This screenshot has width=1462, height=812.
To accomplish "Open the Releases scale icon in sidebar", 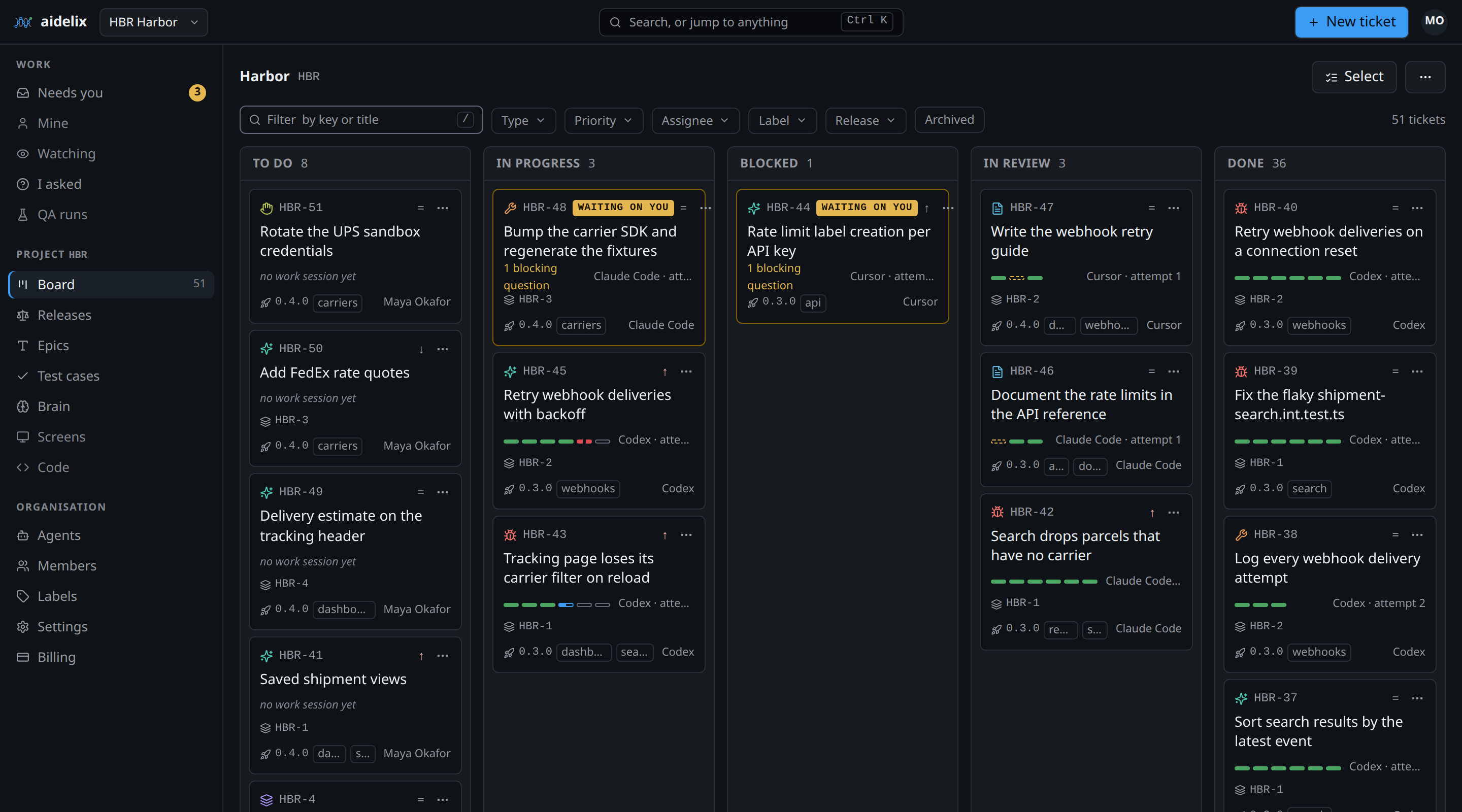I will point(23,315).
